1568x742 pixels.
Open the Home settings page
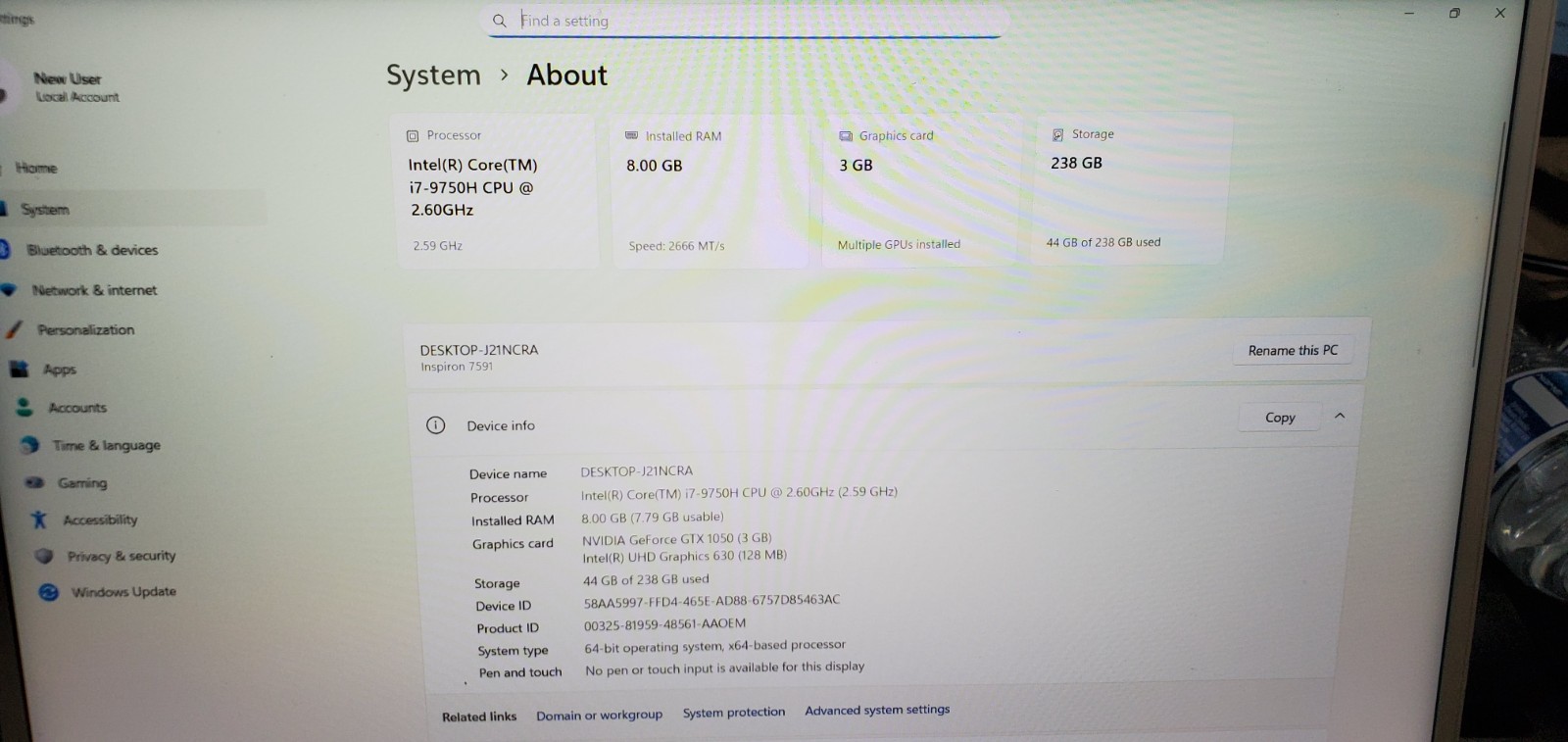point(36,168)
